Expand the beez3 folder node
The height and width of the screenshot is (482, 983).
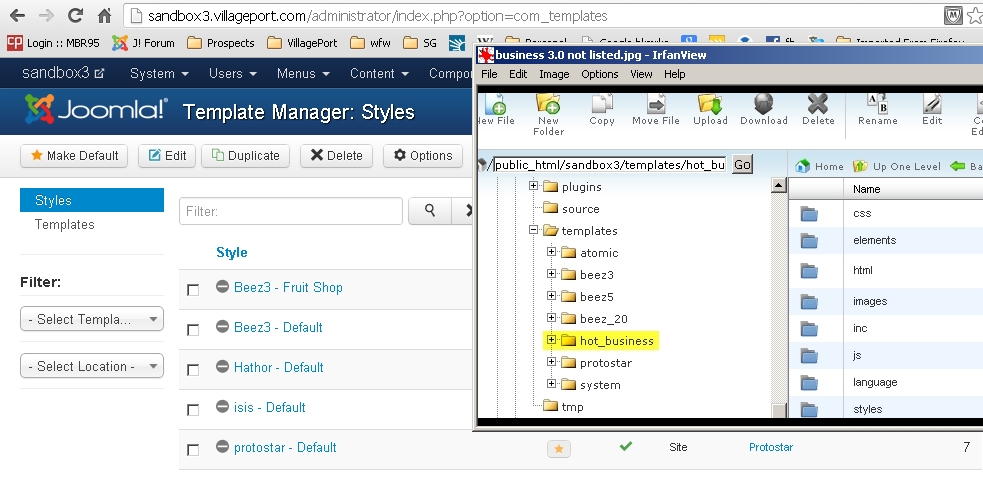552,273
